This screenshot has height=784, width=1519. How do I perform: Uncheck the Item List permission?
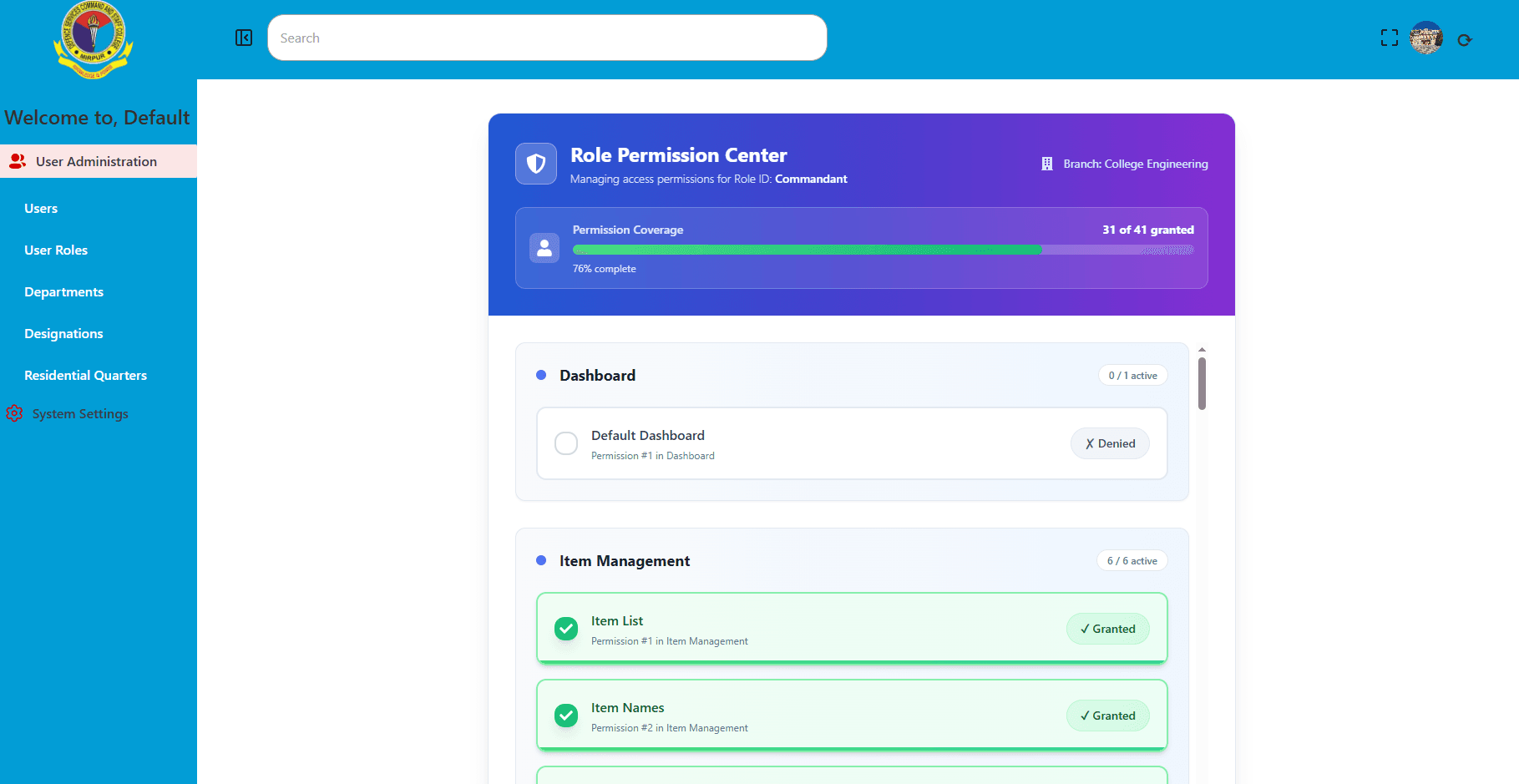click(566, 629)
